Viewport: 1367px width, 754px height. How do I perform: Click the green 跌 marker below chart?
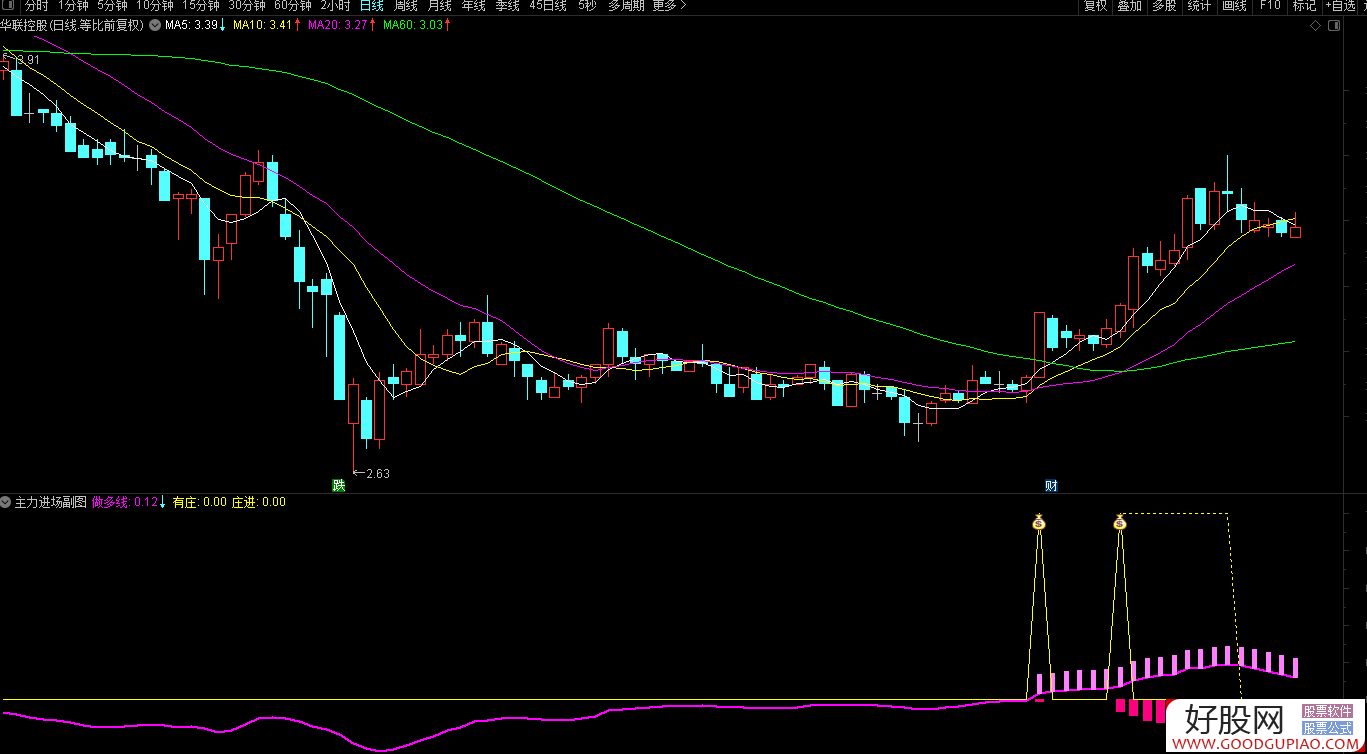click(339, 486)
